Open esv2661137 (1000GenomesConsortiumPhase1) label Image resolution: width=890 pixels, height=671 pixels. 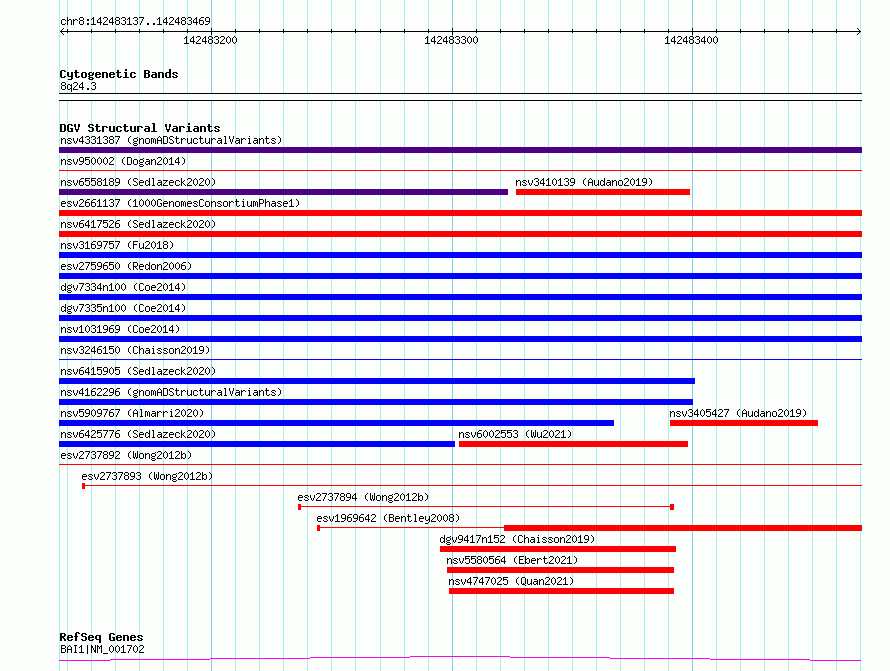click(180, 203)
